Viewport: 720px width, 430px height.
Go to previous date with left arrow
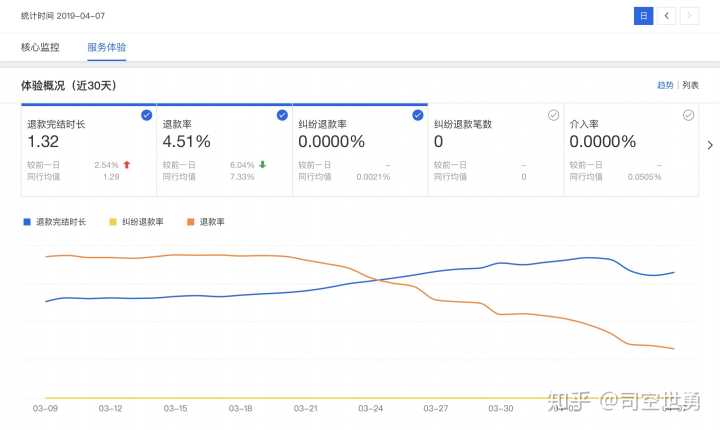click(x=667, y=15)
